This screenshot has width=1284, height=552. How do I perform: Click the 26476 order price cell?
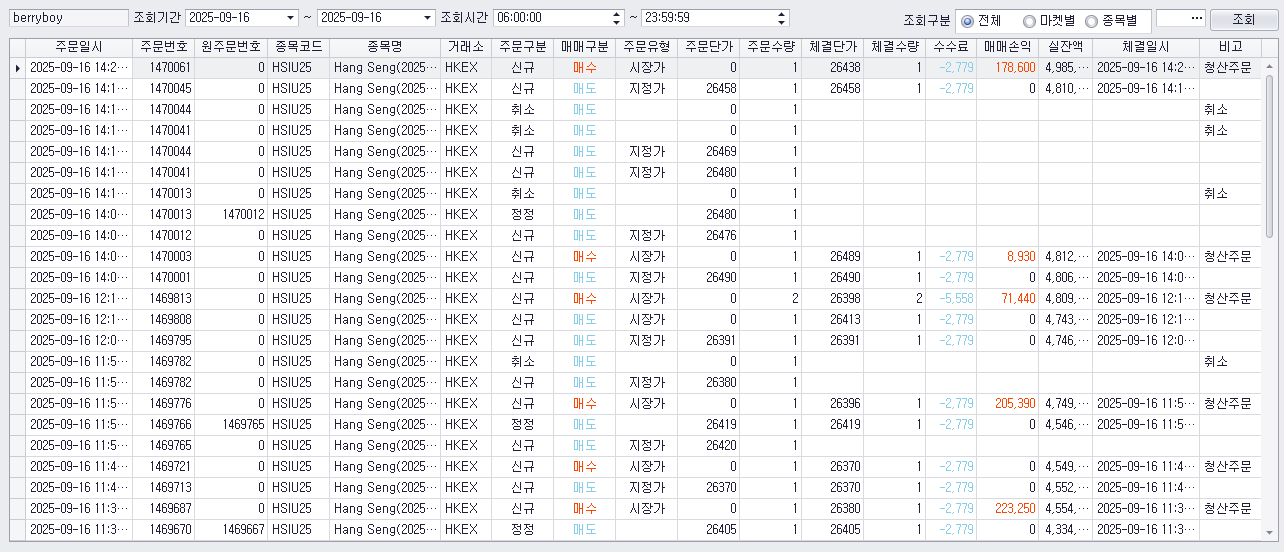tap(709, 235)
